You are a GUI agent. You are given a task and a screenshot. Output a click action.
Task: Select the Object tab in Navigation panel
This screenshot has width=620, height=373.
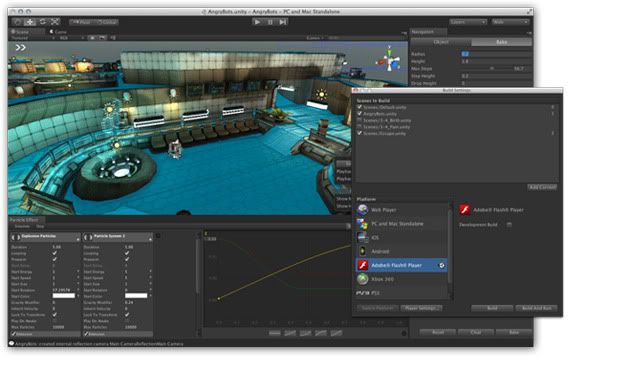[x=441, y=42]
